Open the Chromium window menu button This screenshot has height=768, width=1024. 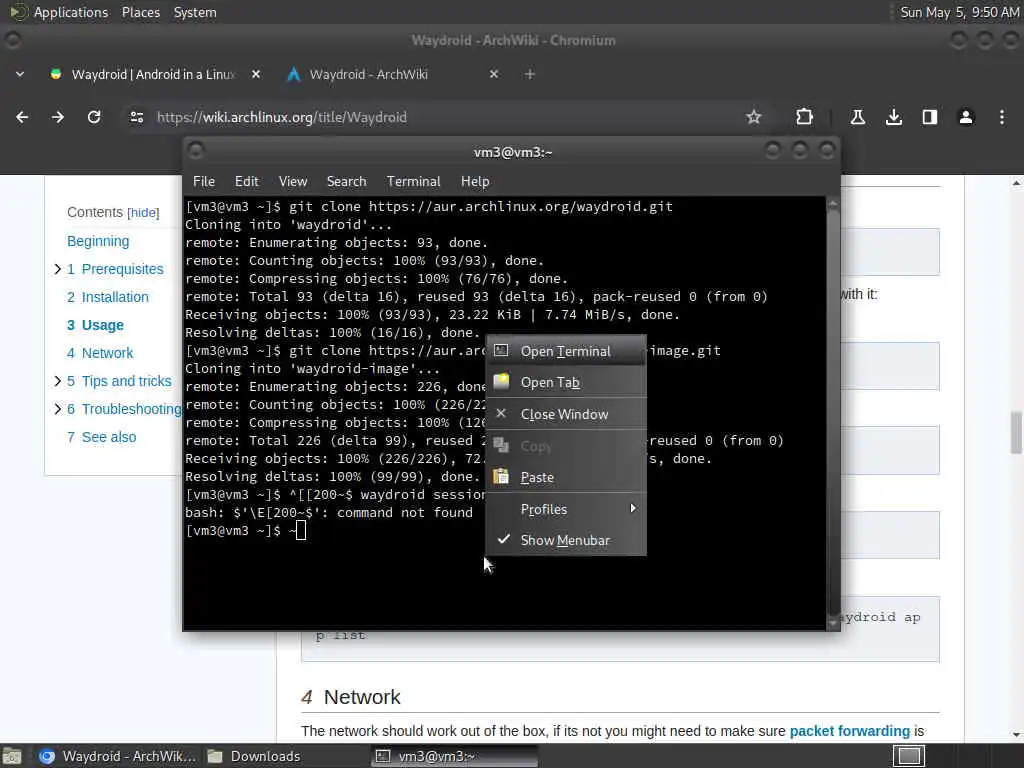(12, 40)
